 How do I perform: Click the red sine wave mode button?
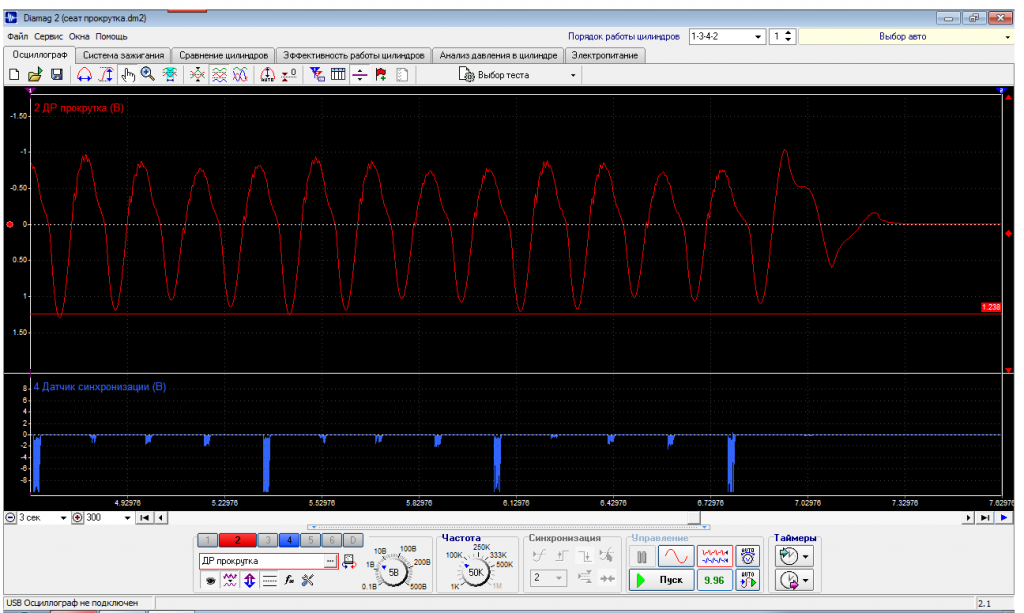point(676,557)
